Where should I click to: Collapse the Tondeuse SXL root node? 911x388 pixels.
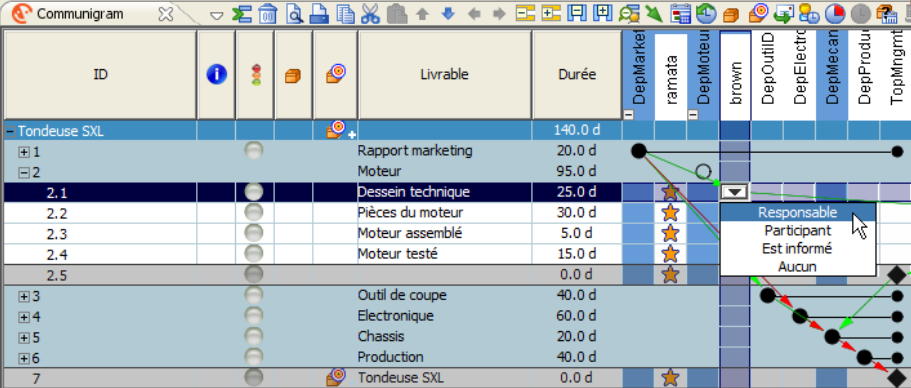[10, 131]
